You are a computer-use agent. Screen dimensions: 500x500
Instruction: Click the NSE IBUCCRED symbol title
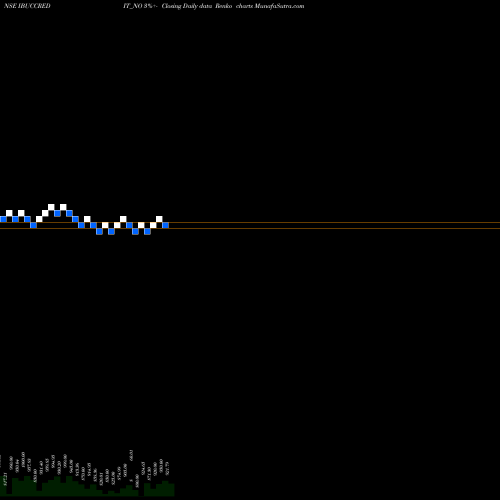(27, 6)
